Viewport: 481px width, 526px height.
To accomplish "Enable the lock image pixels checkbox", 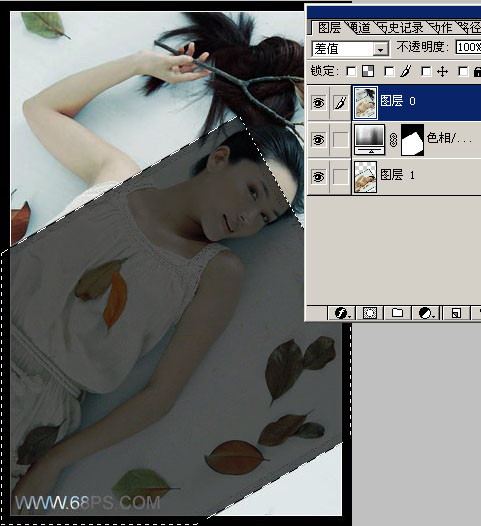I will 389,71.
